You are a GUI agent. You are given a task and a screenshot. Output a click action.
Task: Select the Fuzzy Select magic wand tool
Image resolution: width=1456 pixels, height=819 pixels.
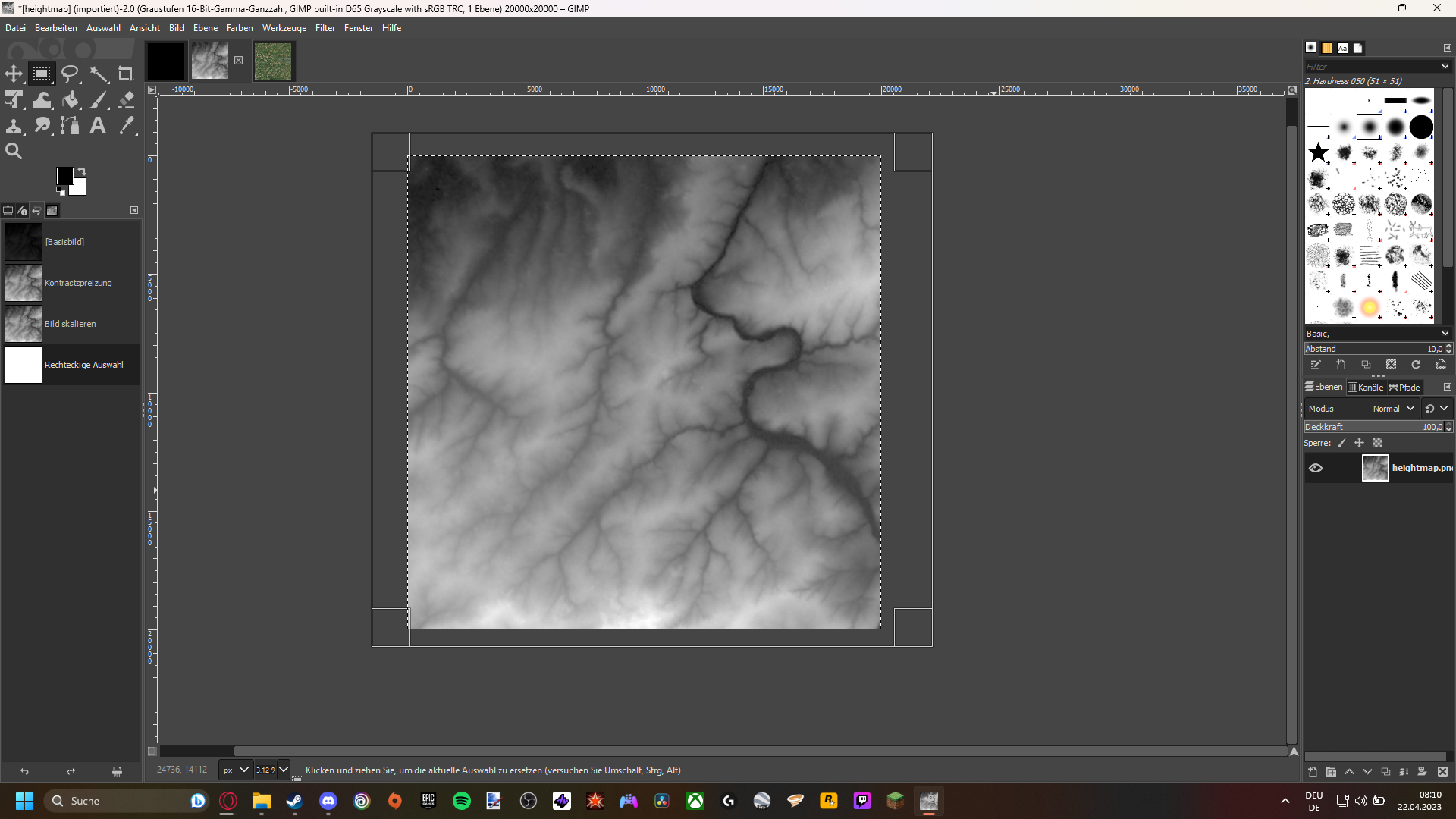click(x=99, y=74)
